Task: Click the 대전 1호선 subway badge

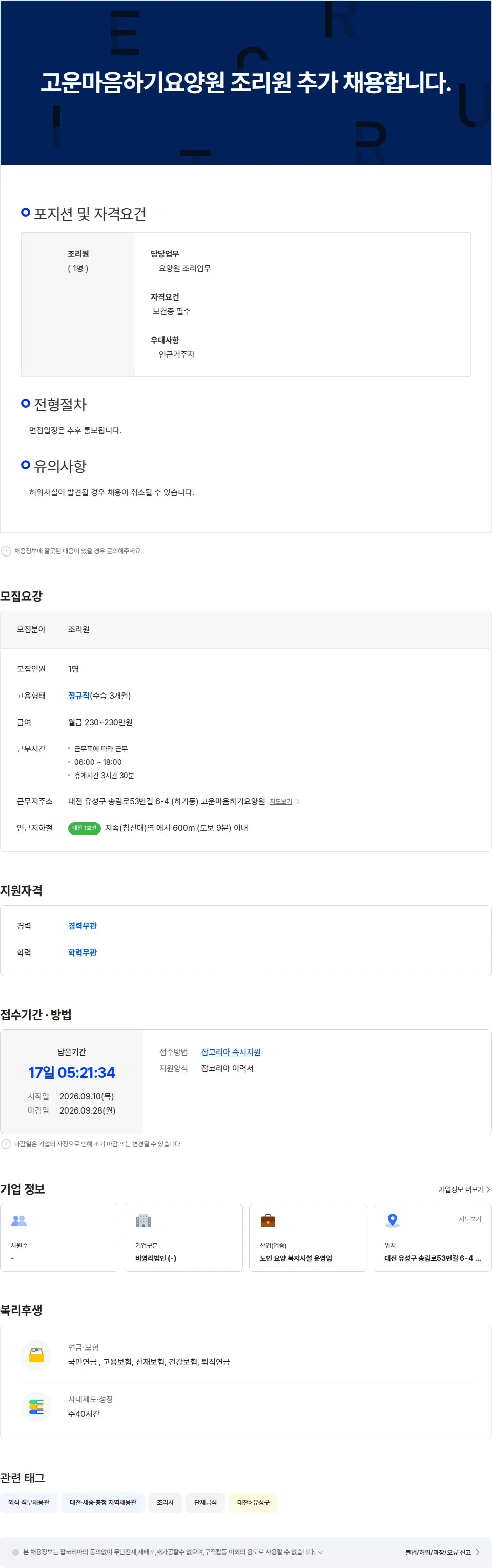Action: [x=84, y=828]
